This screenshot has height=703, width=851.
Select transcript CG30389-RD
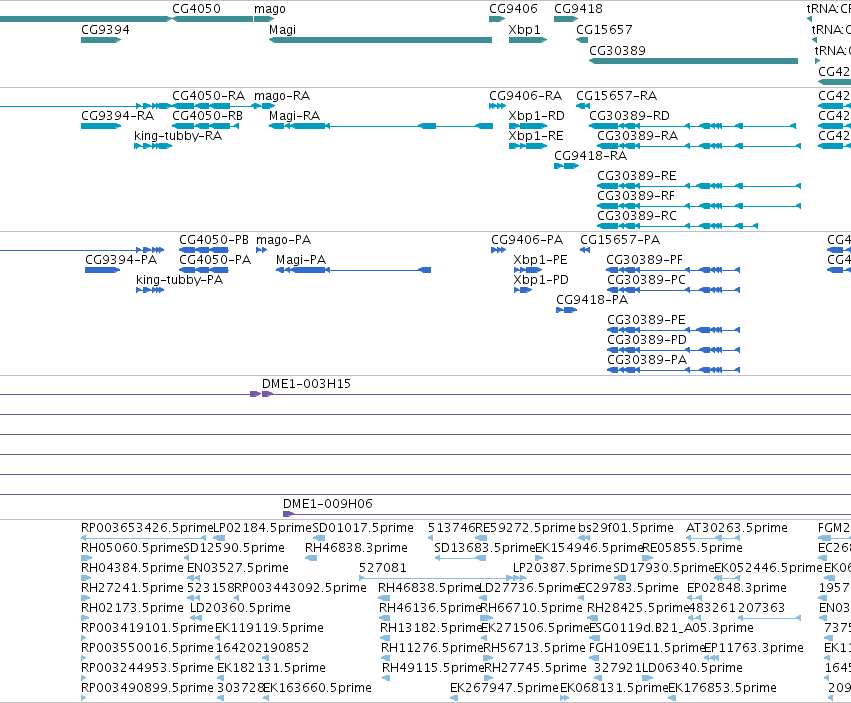pyautogui.click(x=629, y=116)
